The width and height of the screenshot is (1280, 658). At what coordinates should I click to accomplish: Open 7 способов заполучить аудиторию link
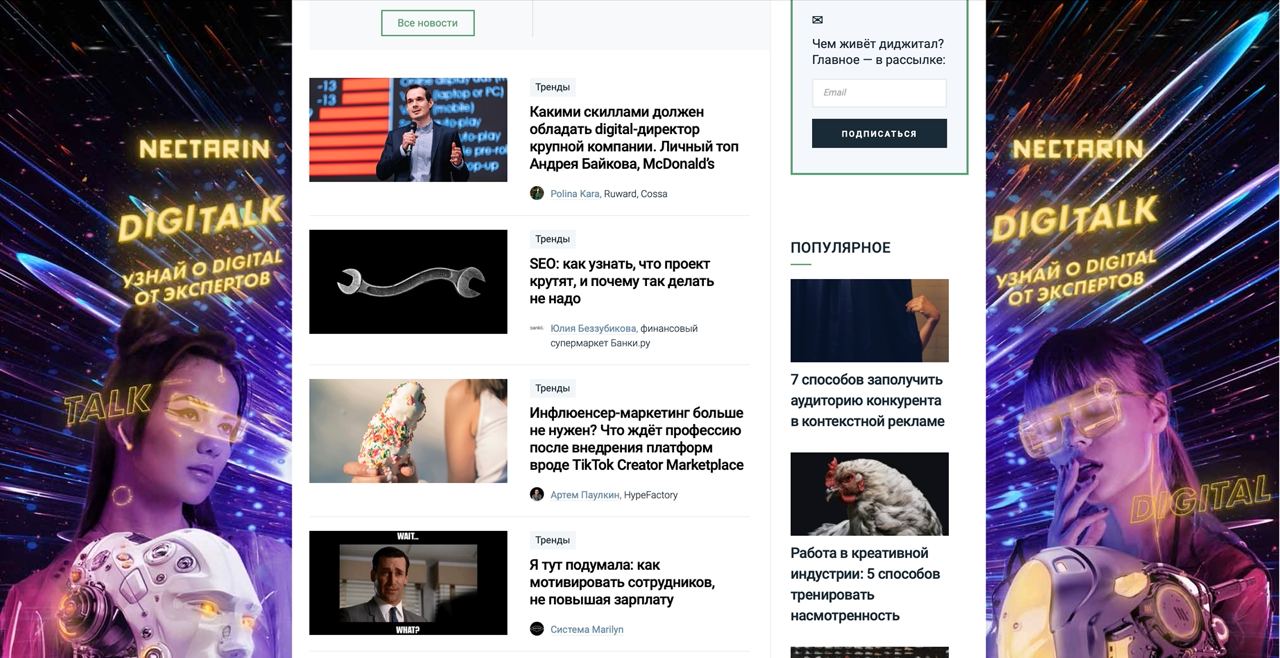pyautogui.click(x=867, y=400)
